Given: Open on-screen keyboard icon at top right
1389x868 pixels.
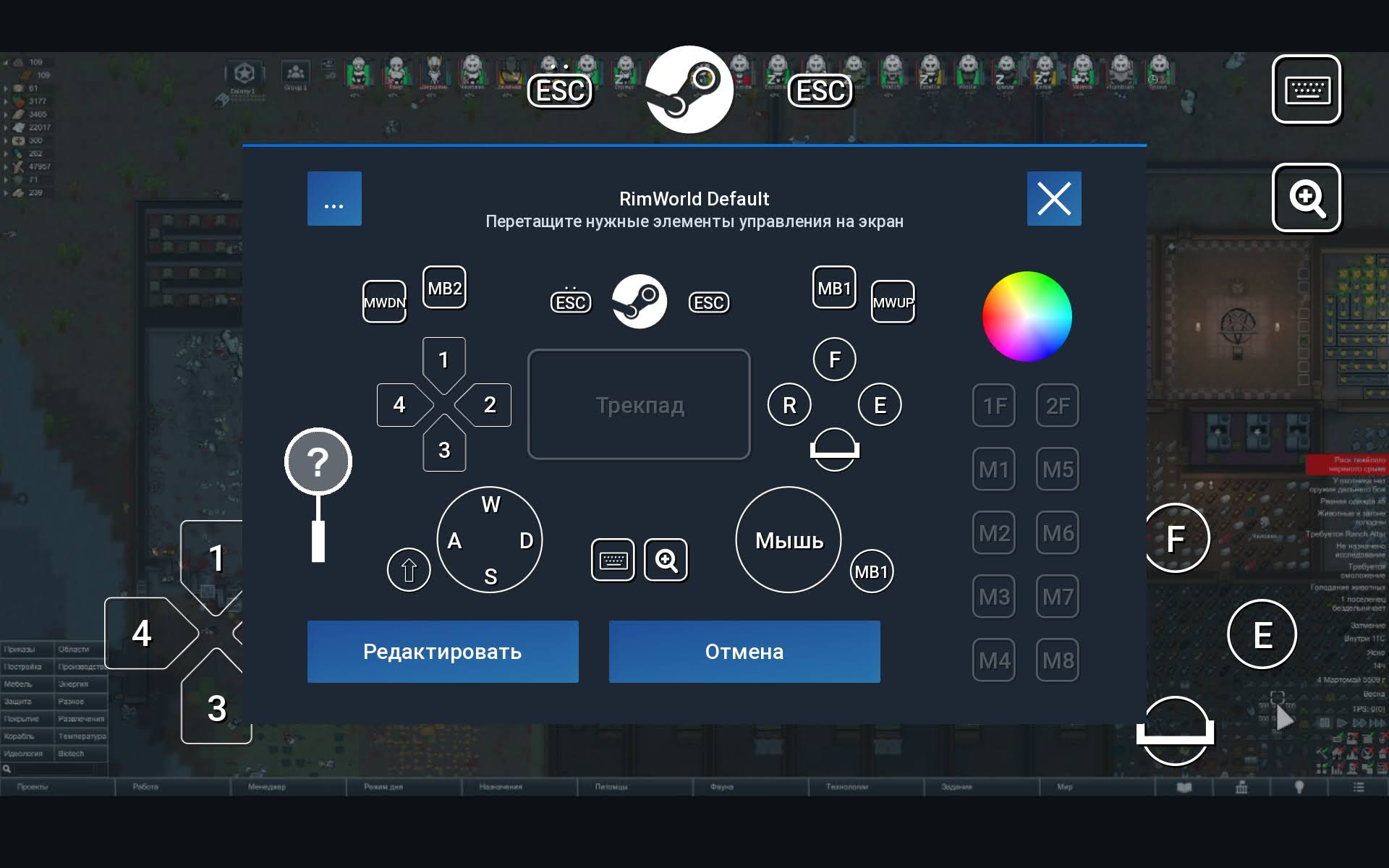Looking at the screenshot, I should coord(1307,90).
